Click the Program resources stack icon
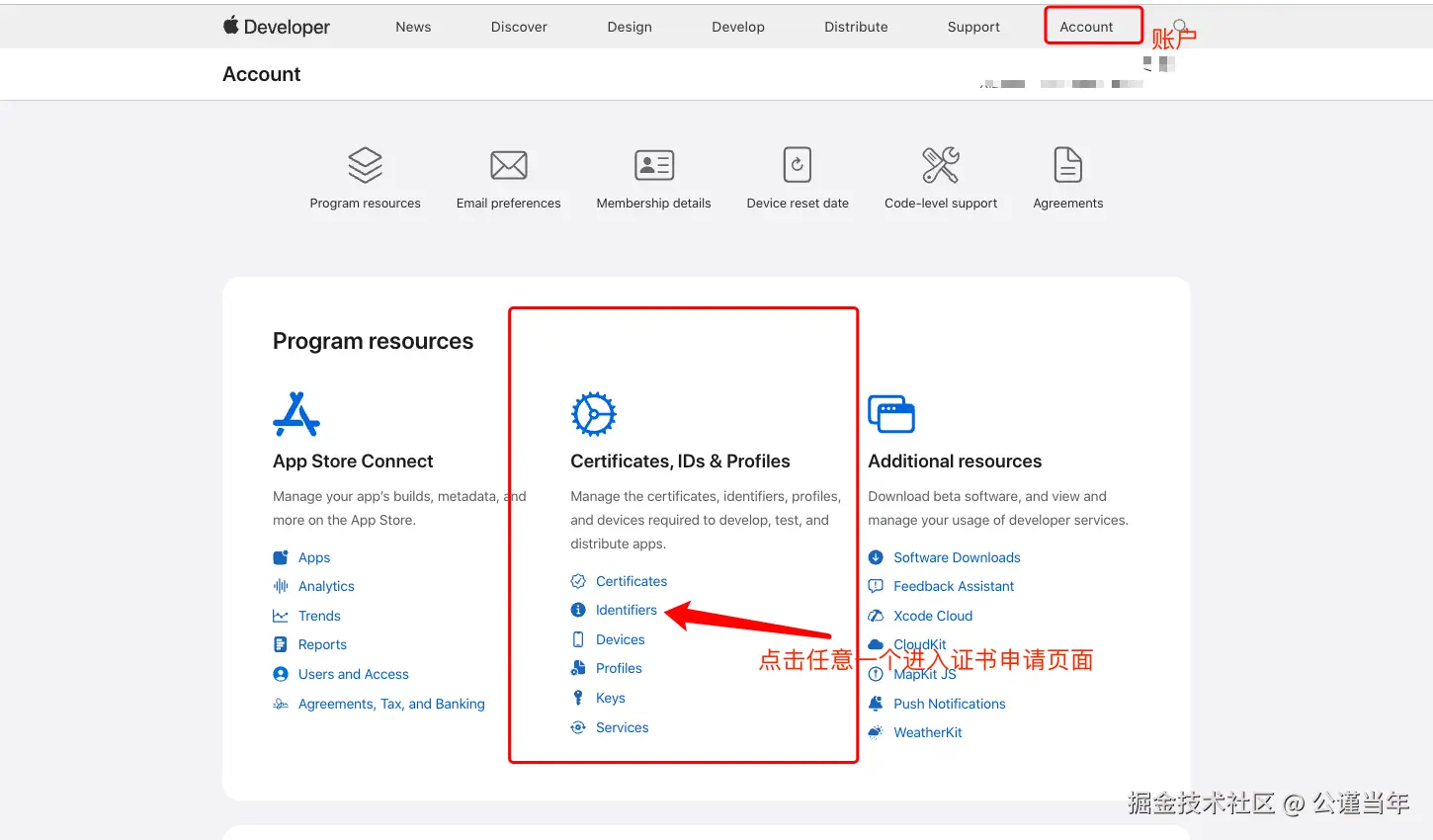This screenshot has width=1433, height=840. point(365,165)
